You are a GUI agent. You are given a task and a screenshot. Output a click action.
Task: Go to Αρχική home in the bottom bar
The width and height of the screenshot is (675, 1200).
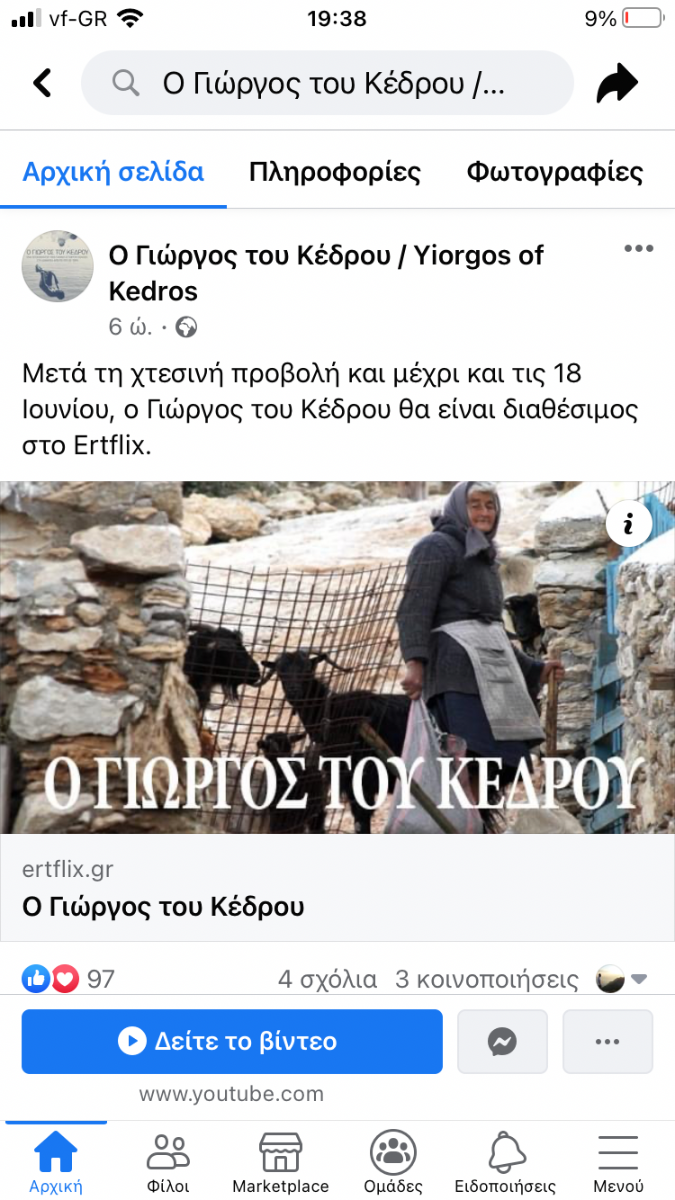pyautogui.click(x=56, y=1164)
